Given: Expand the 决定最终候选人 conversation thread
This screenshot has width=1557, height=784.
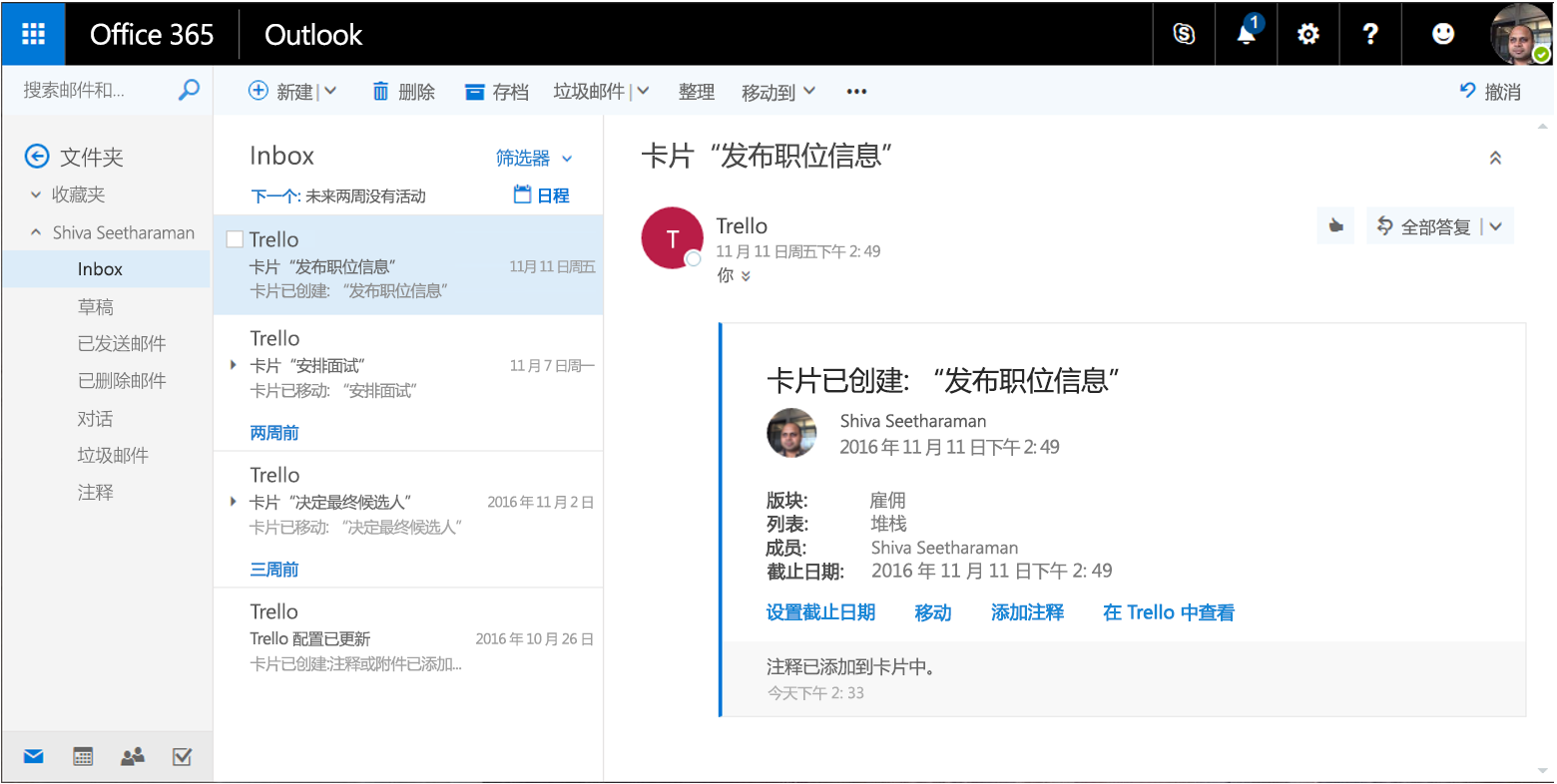Looking at the screenshot, I should (x=234, y=502).
